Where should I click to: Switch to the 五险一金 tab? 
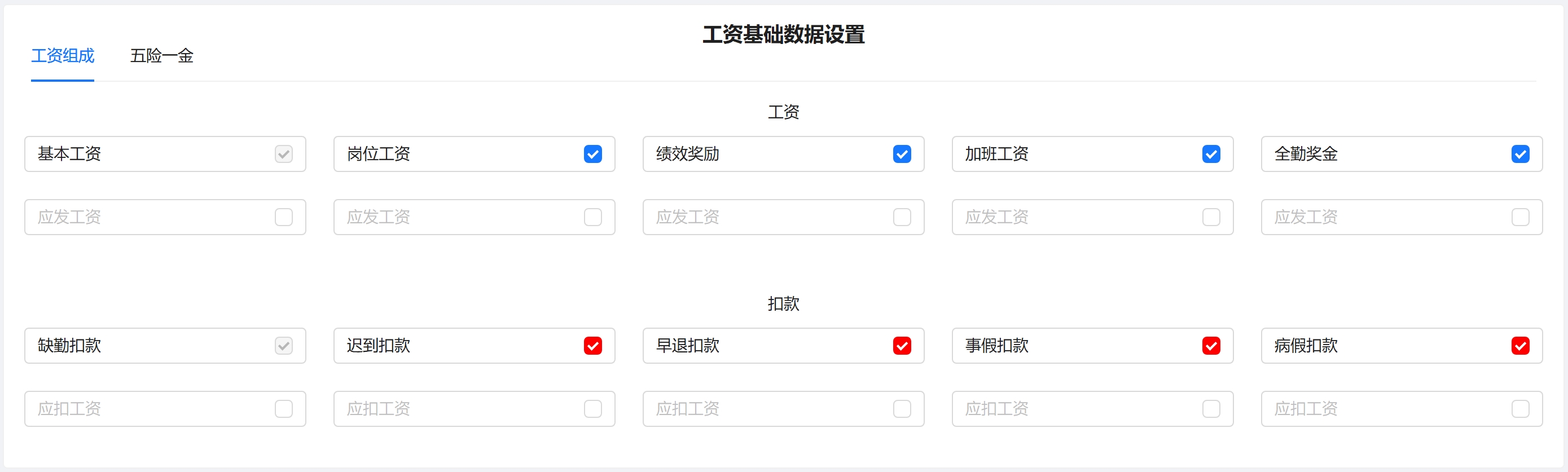click(161, 56)
